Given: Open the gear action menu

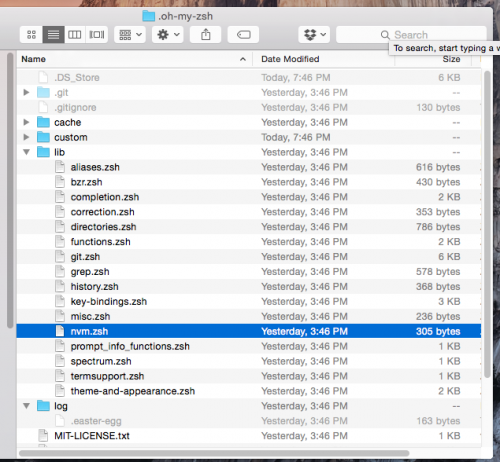Looking at the screenshot, I should click(x=168, y=35).
